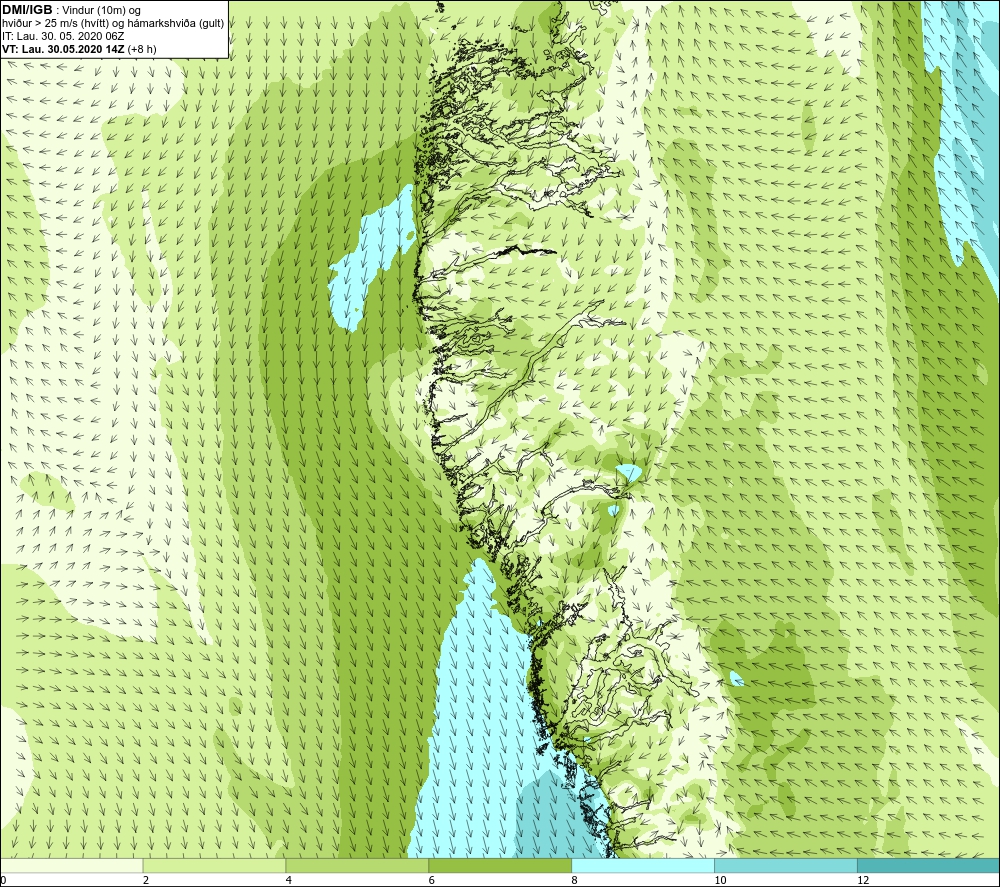Select the 10–12 m/s cyan swatch
Image resolution: width=1000 pixels, height=887 pixels.
(786, 865)
